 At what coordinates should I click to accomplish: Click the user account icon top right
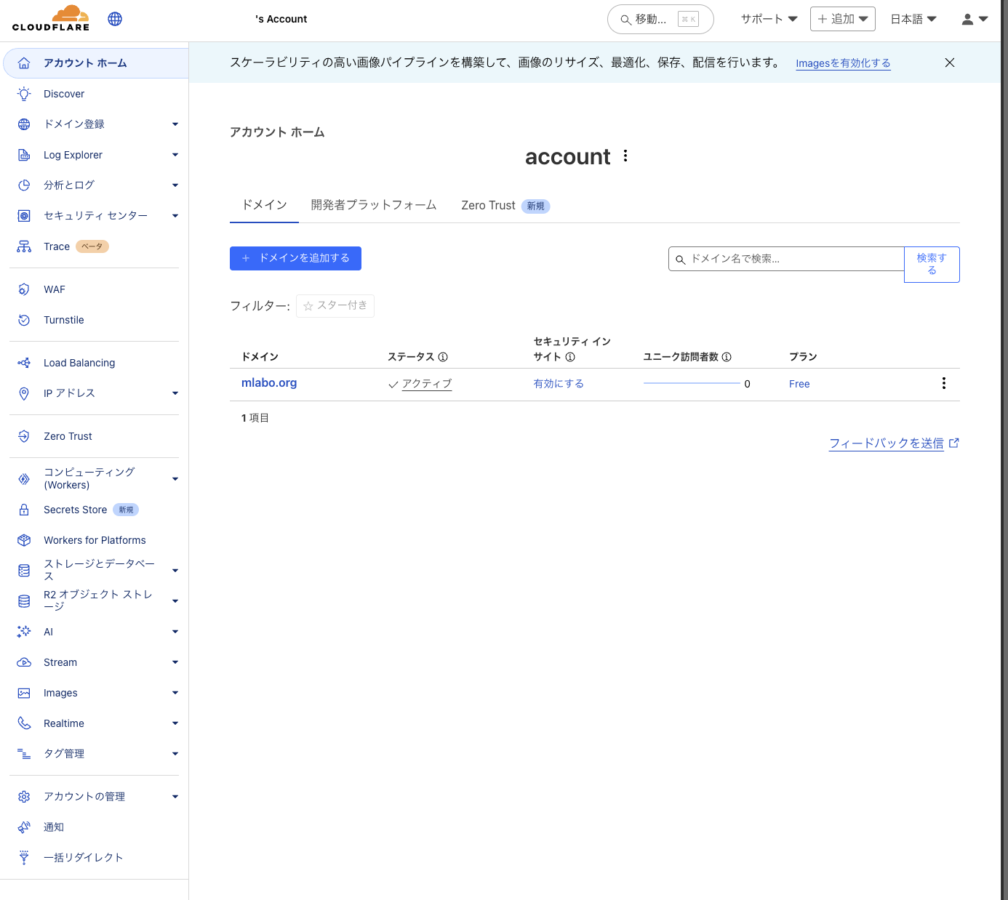coord(971,18)
